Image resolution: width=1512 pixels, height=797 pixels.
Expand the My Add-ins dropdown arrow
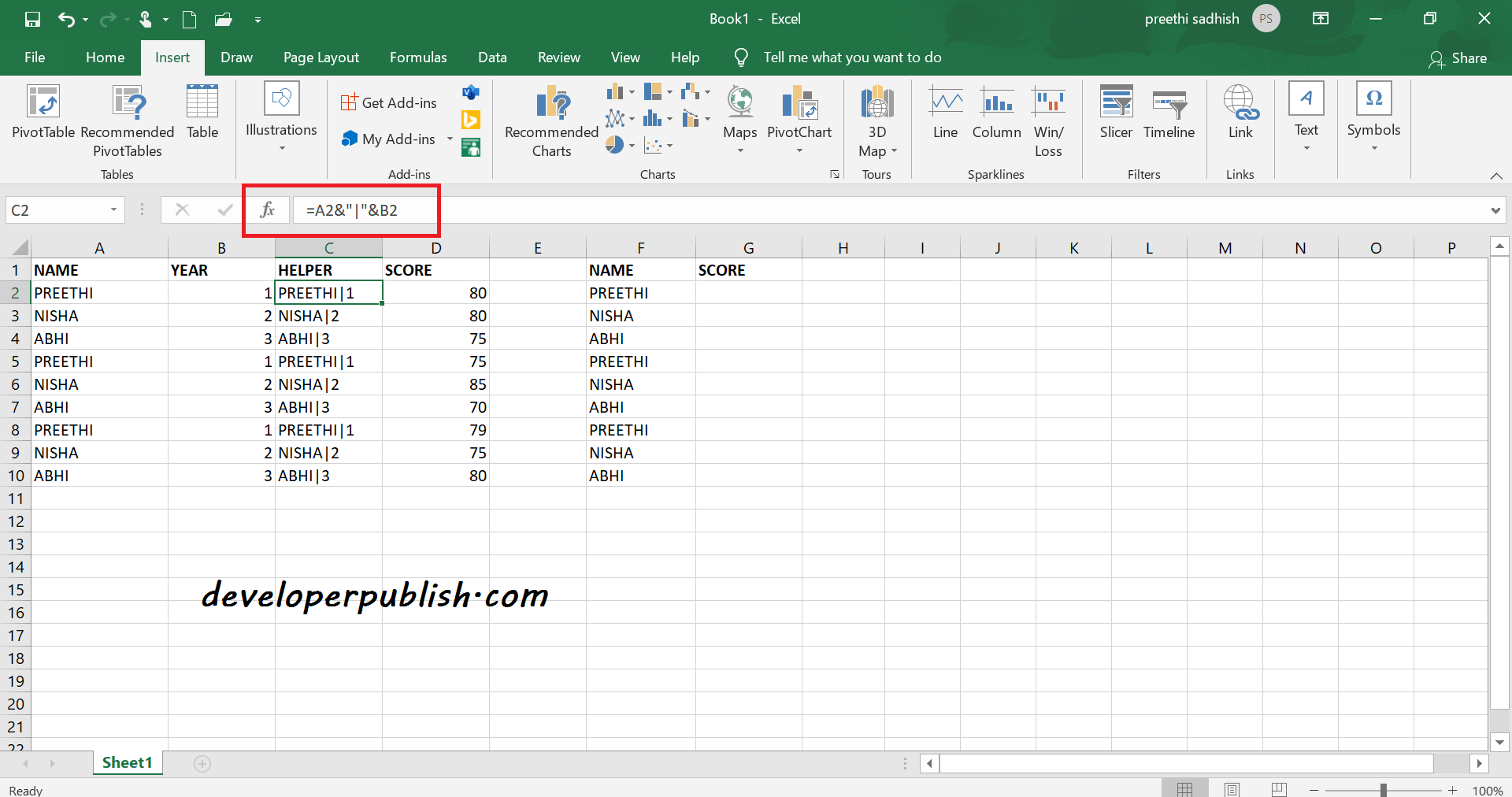(x=450, y=139)
